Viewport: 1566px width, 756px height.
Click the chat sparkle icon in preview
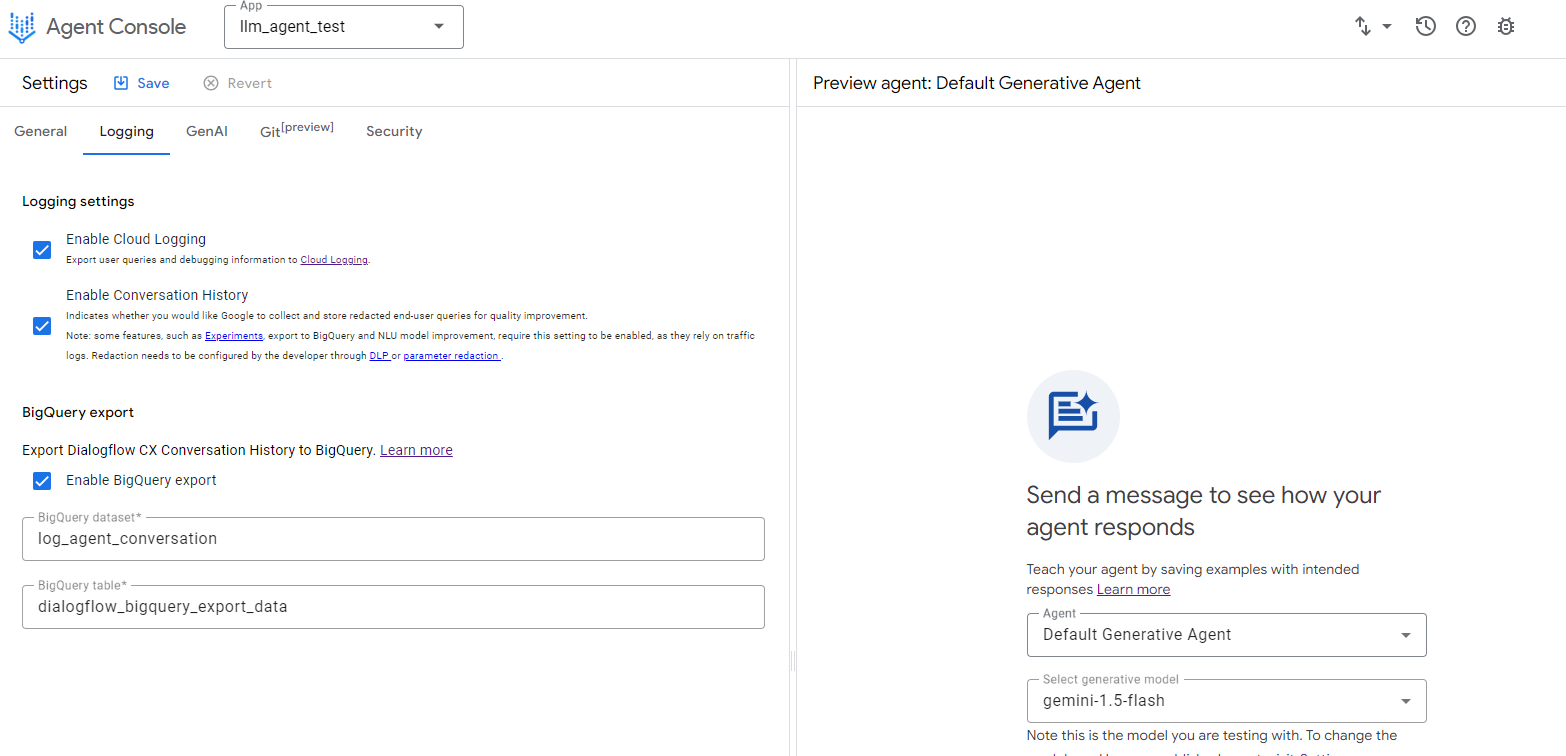(x=1073, y=416)
